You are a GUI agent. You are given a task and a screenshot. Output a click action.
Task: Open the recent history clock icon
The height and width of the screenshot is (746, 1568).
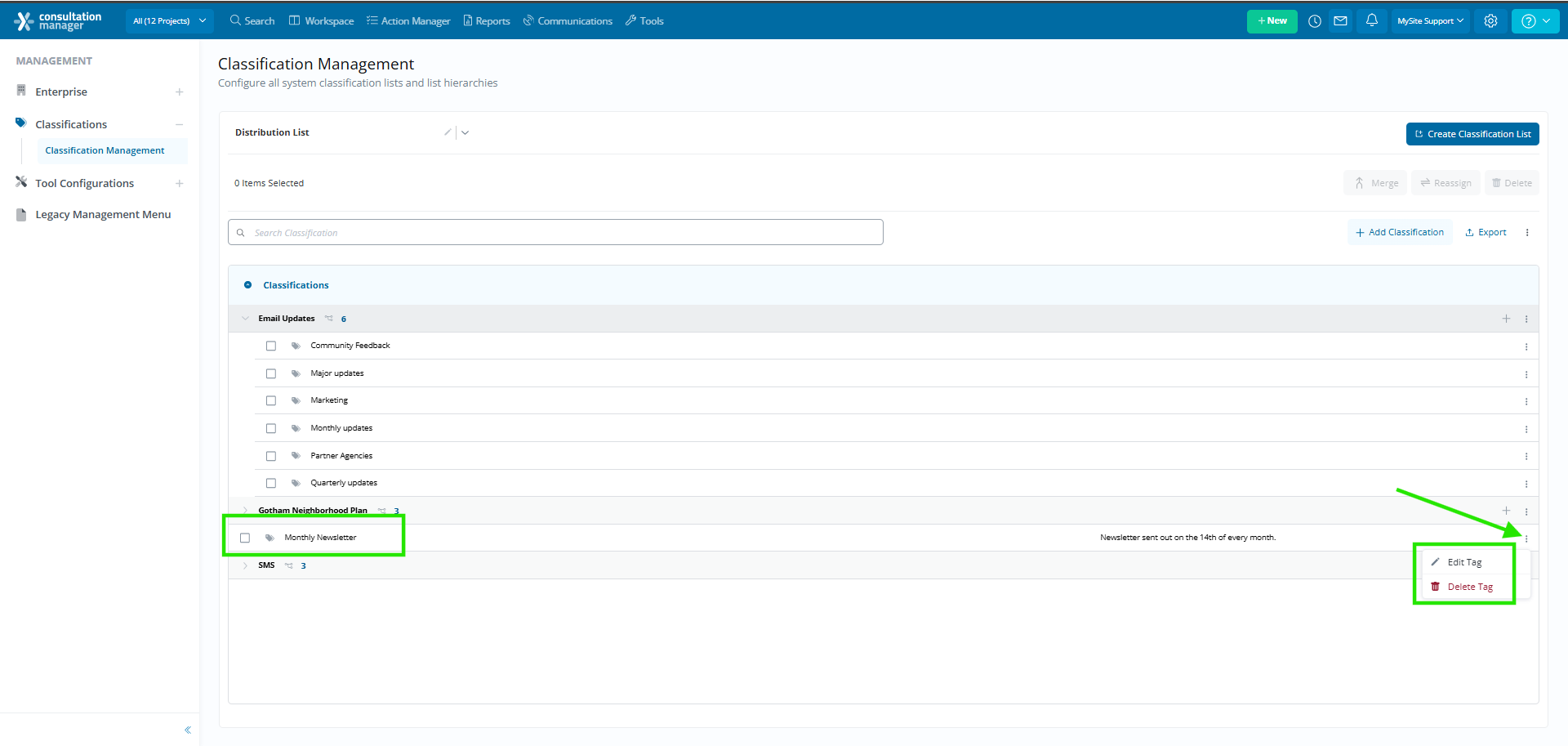pyautogui.click(x=1315, y=21)
